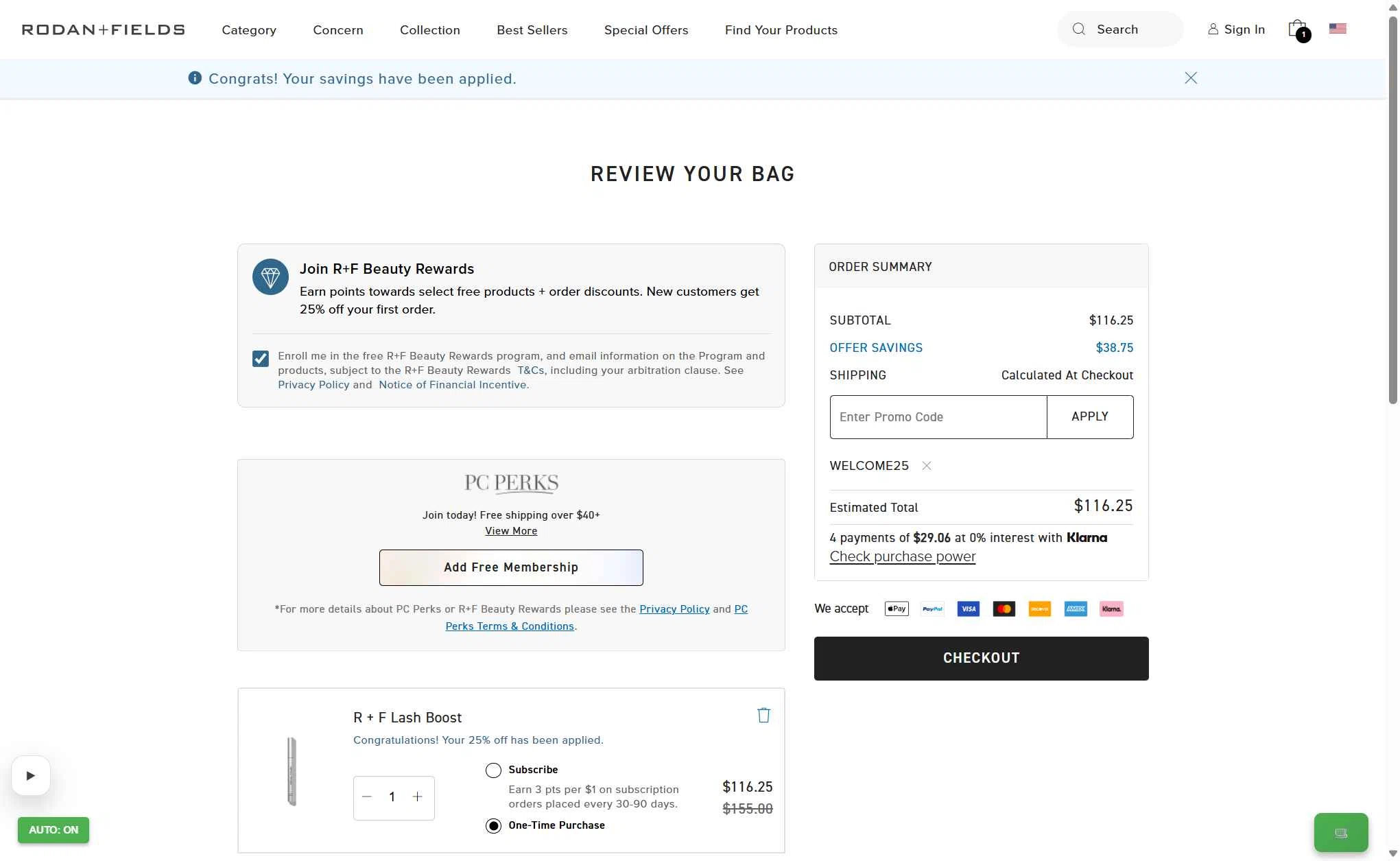Viewport: 1400px width, 861px height.
Task: Go to Best Sellers
Action: [532, 30]
